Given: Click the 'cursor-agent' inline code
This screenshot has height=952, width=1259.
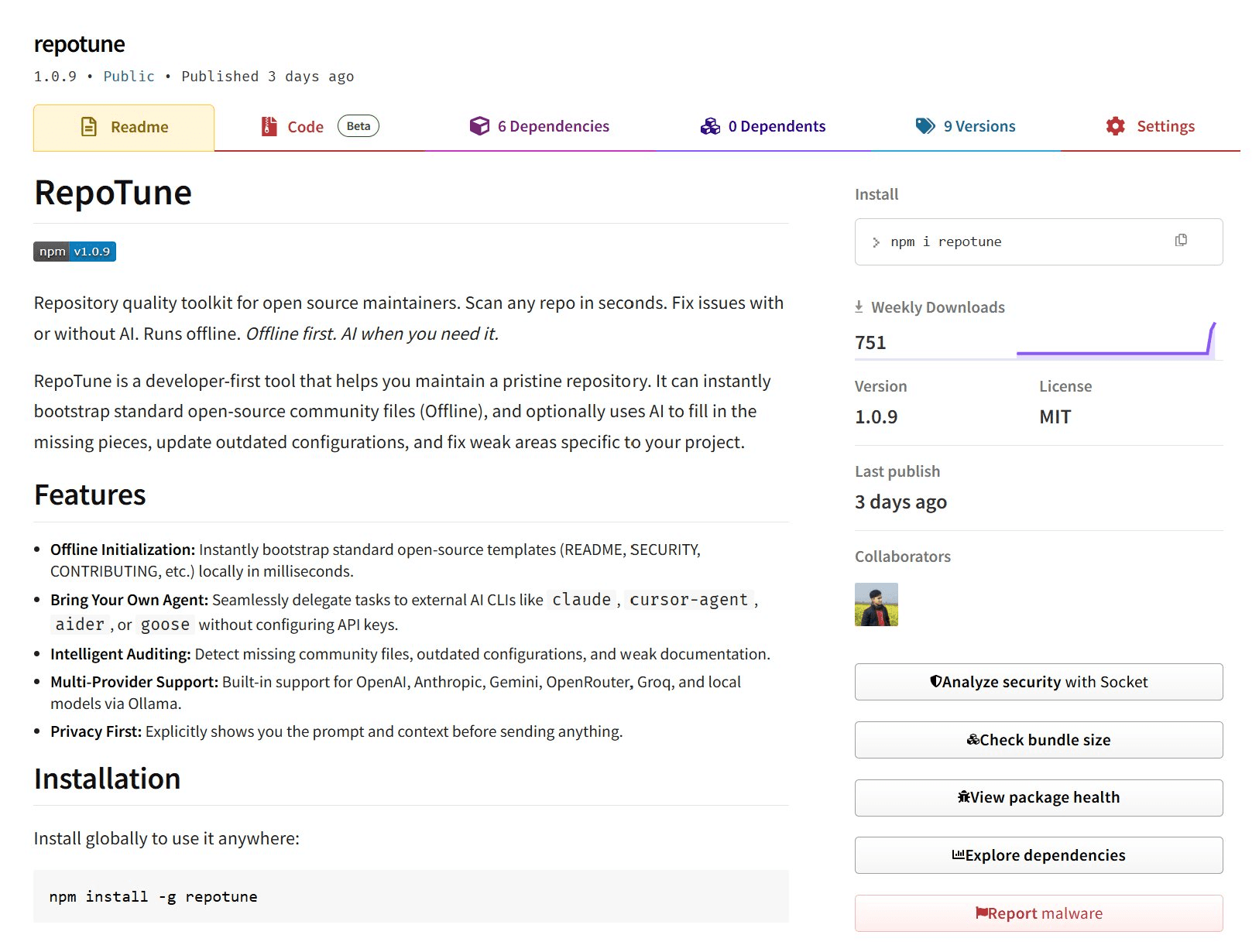Looking at the screenshot, I should point(688,600).
